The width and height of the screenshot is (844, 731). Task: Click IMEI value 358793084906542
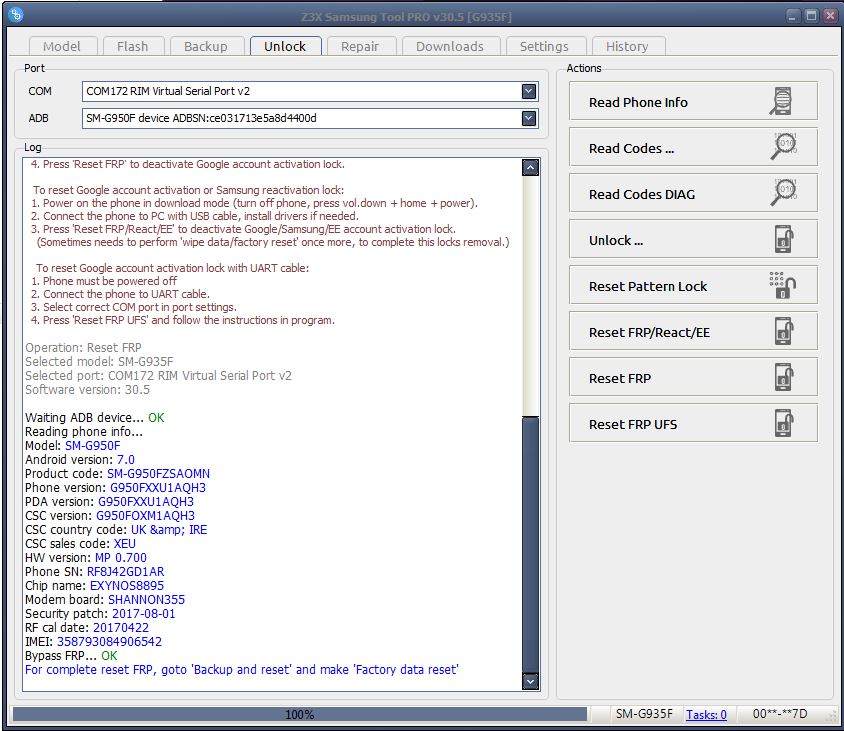[x=109, y=642]
